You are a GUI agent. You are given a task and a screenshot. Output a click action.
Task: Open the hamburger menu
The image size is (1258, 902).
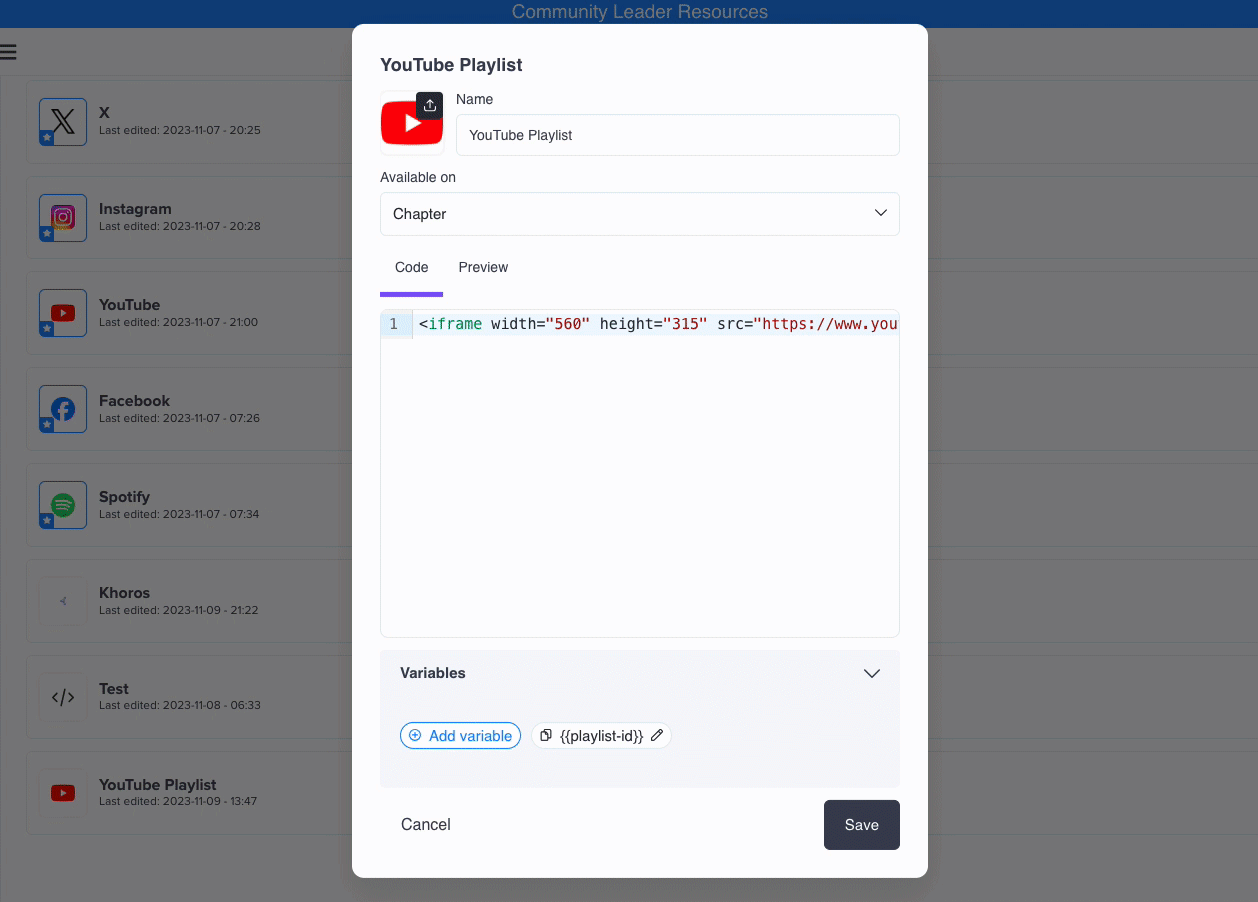click(10, 52)
